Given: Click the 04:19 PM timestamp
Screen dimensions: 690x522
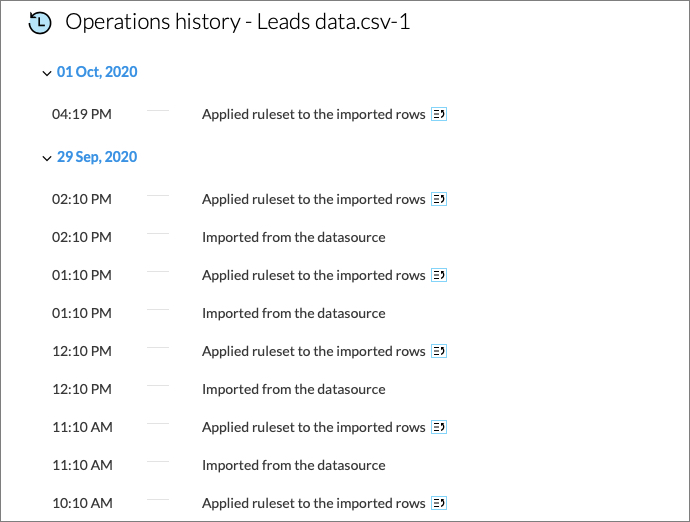Looking at the screenshot, I should point(82,115).
